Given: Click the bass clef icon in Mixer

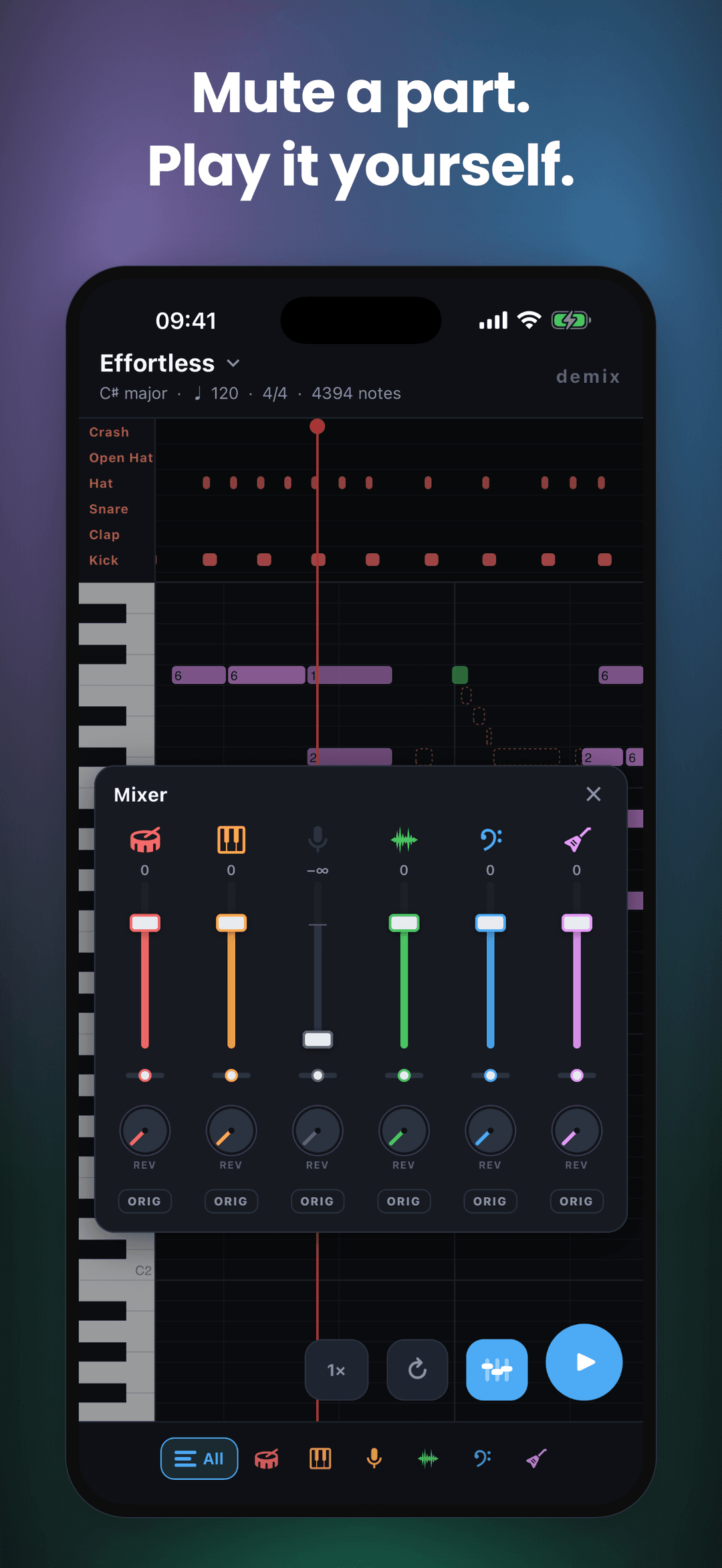Looking at the screenshot, I should pos(491,839).
